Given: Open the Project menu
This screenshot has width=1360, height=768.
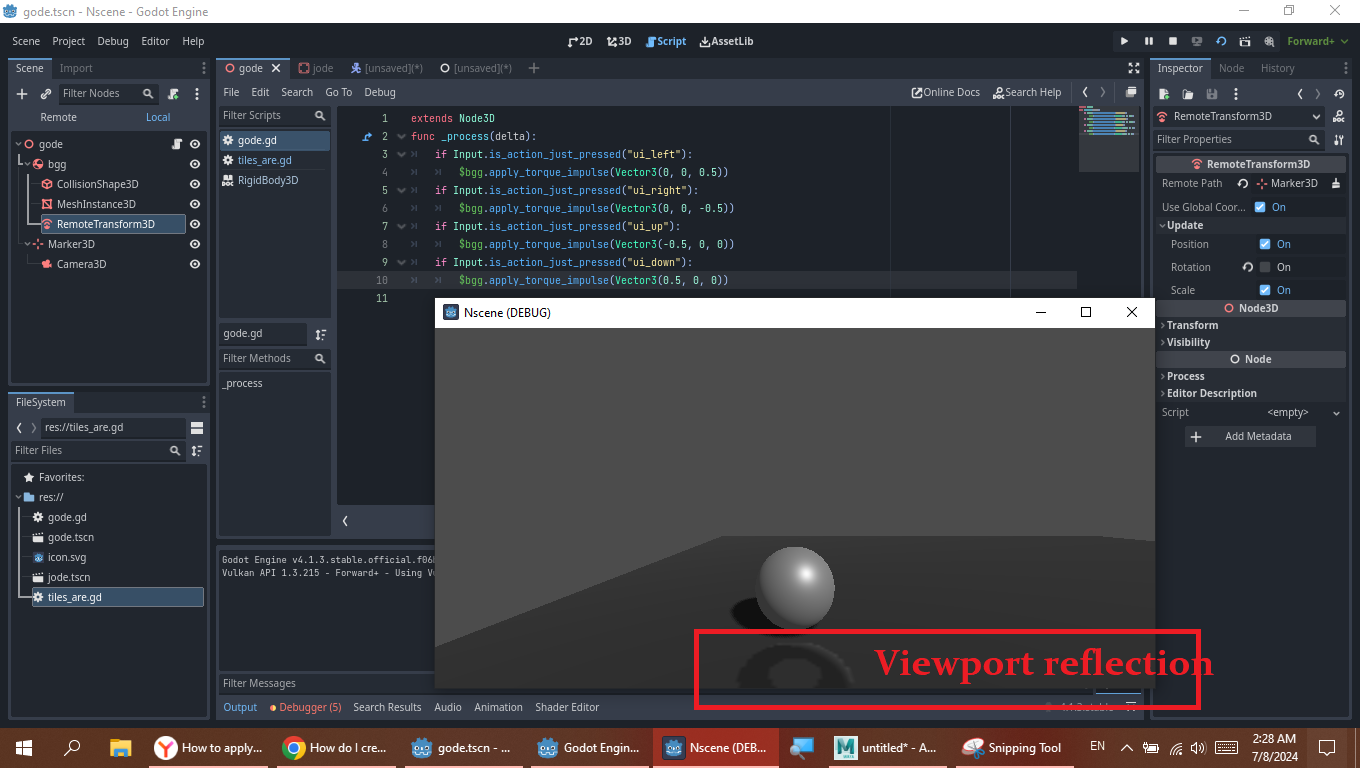Looking at the screenshot, I should tap(69, 41).
